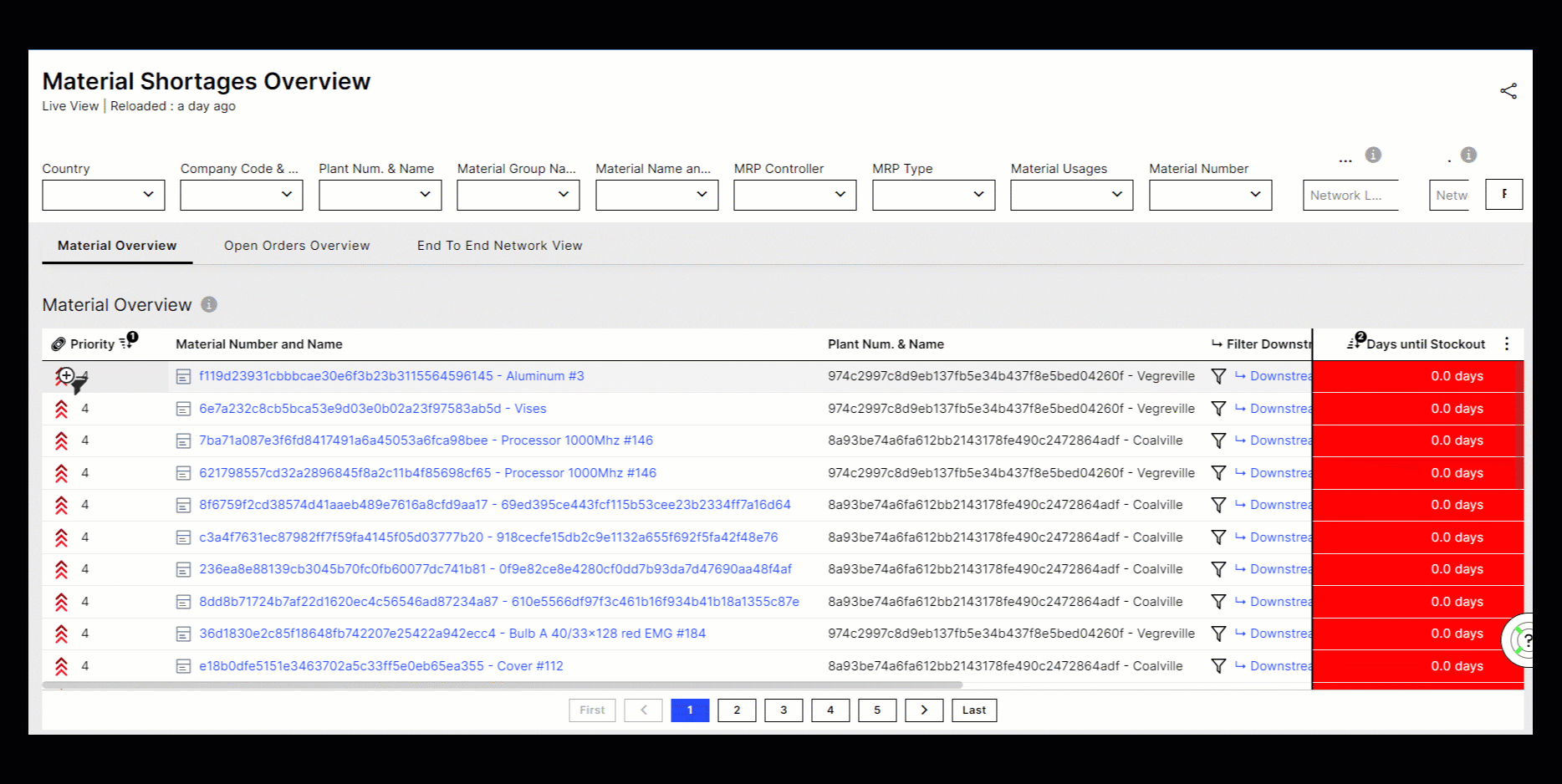Open the three-dot column options menu
Image resolution: width=1562 pixels, height=784 pixels.
pyautogui.click(x=1506, y=343)
